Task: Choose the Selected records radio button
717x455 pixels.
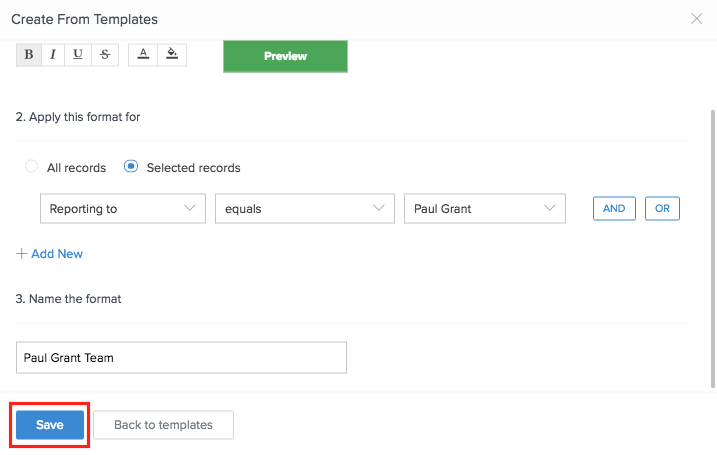Action: pyautogui.click(x=130, y=167)
